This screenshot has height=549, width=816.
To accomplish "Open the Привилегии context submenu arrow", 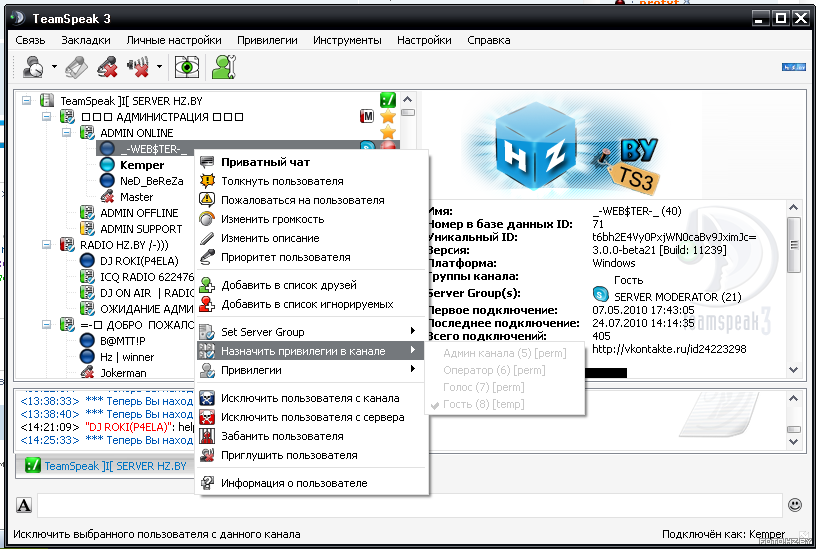I will tap(412, 369).
